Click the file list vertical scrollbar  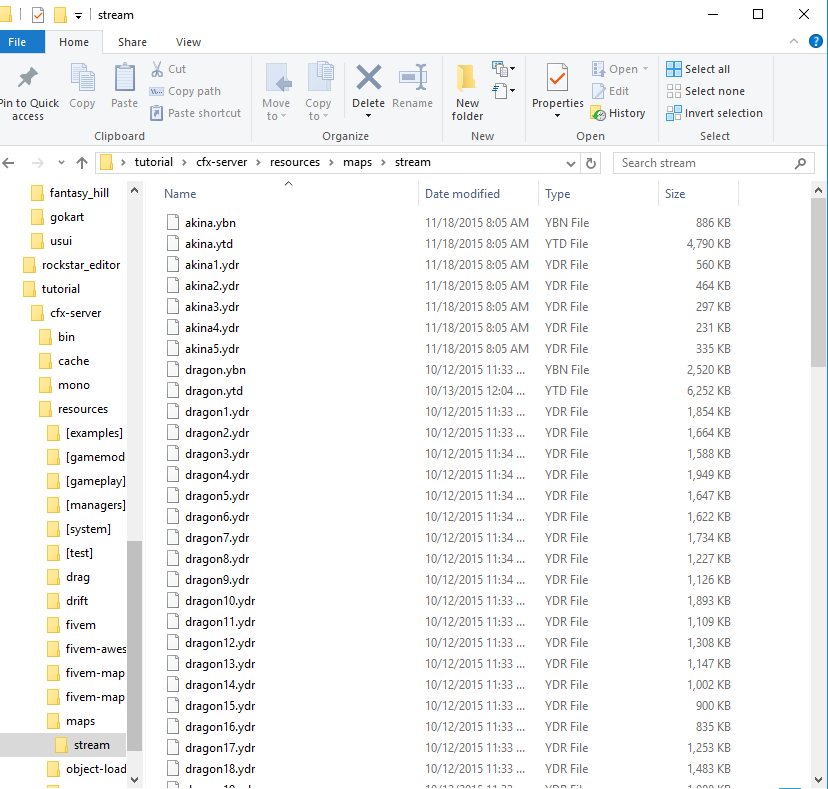(x=818, y=283)
